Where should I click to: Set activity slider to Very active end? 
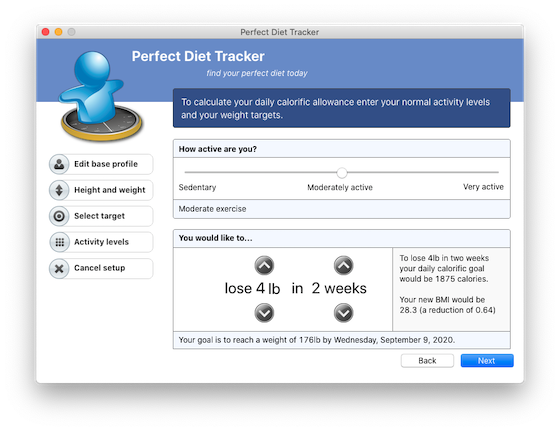coord(498,172)
